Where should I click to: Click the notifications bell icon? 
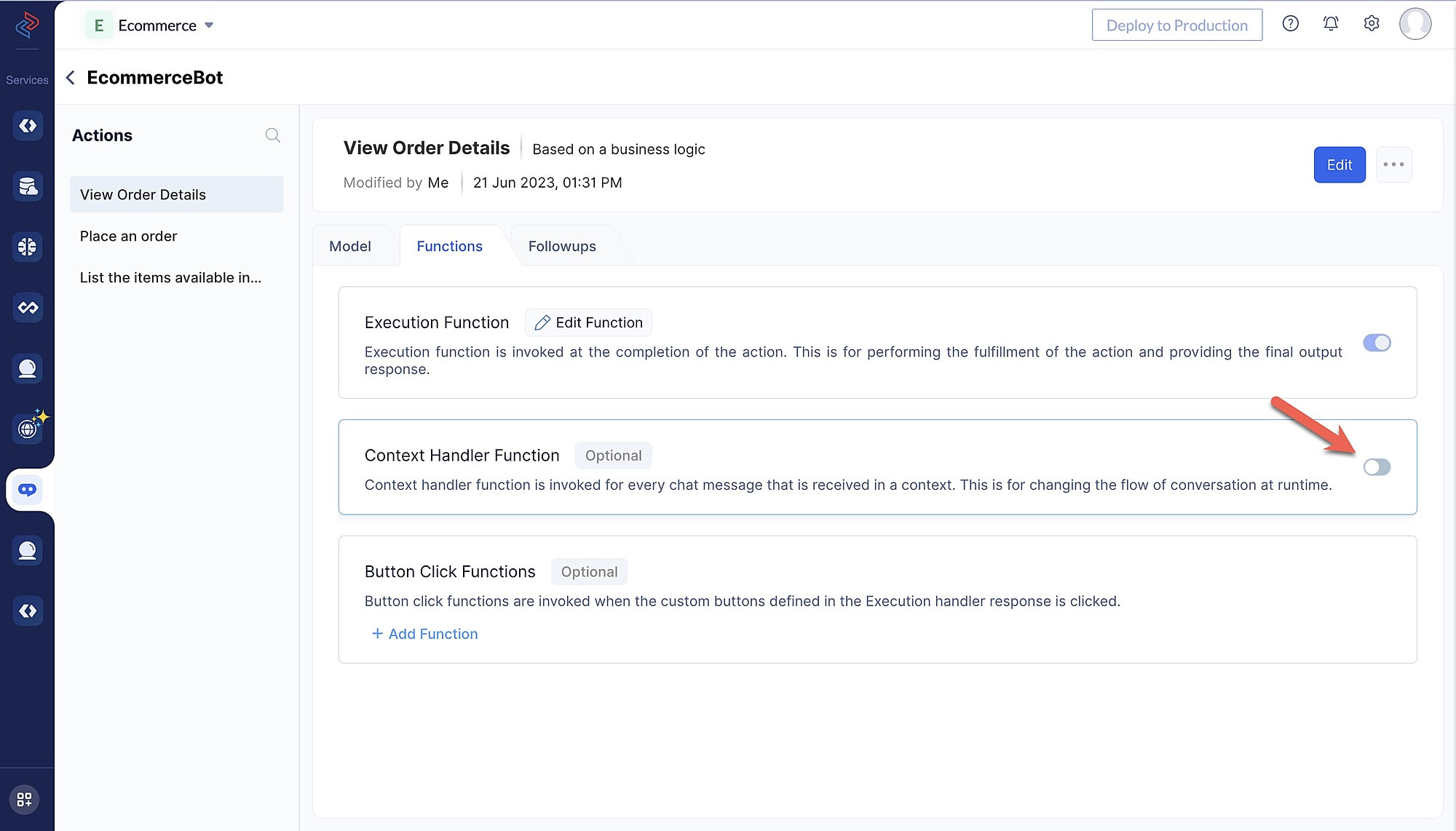tap(1331, 24)
